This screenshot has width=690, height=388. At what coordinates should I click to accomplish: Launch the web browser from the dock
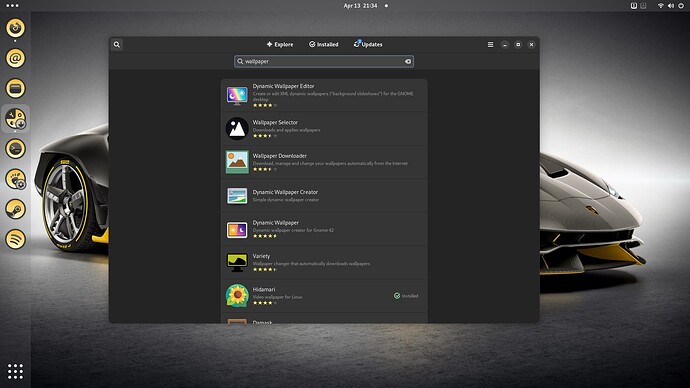pyautogui.click(x=15, y=28)
